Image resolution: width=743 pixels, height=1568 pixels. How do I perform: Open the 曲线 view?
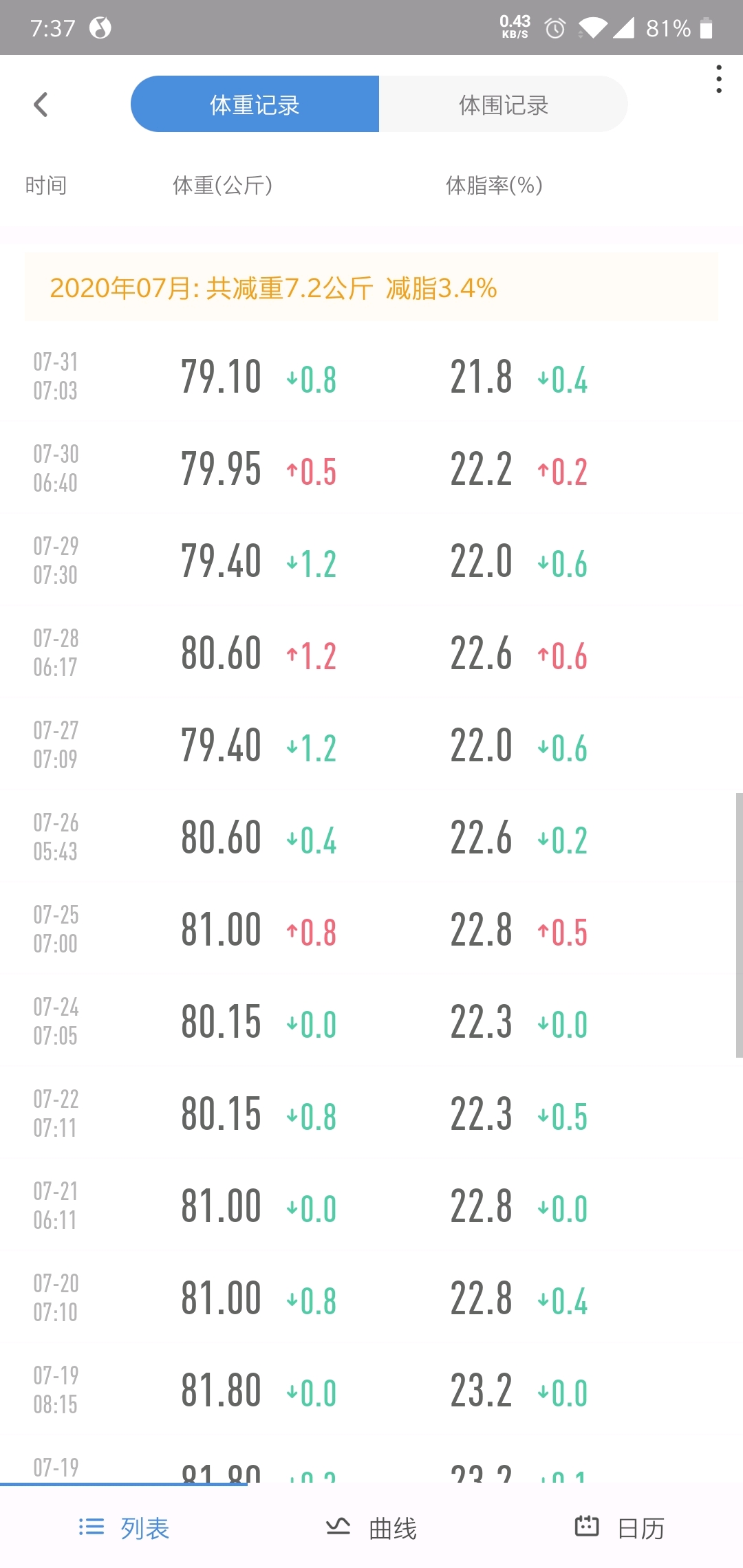coord(392,1529)
